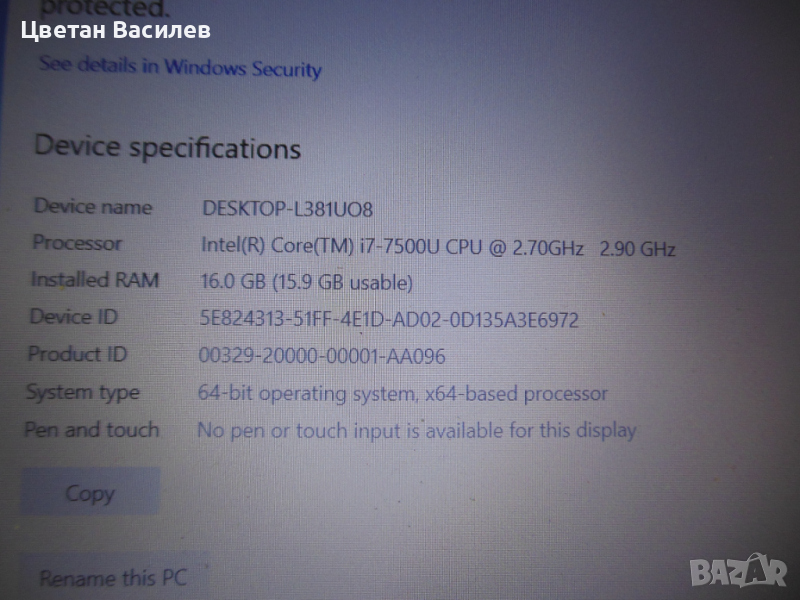Click the Pen and touch label
Screen dimensions: 800x600
click(x=92, y=430)
